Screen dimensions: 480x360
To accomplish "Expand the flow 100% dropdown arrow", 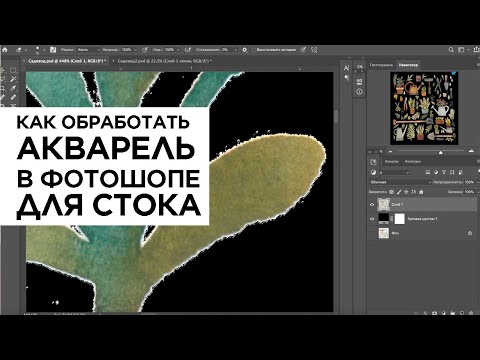I will tap(178, 50).
